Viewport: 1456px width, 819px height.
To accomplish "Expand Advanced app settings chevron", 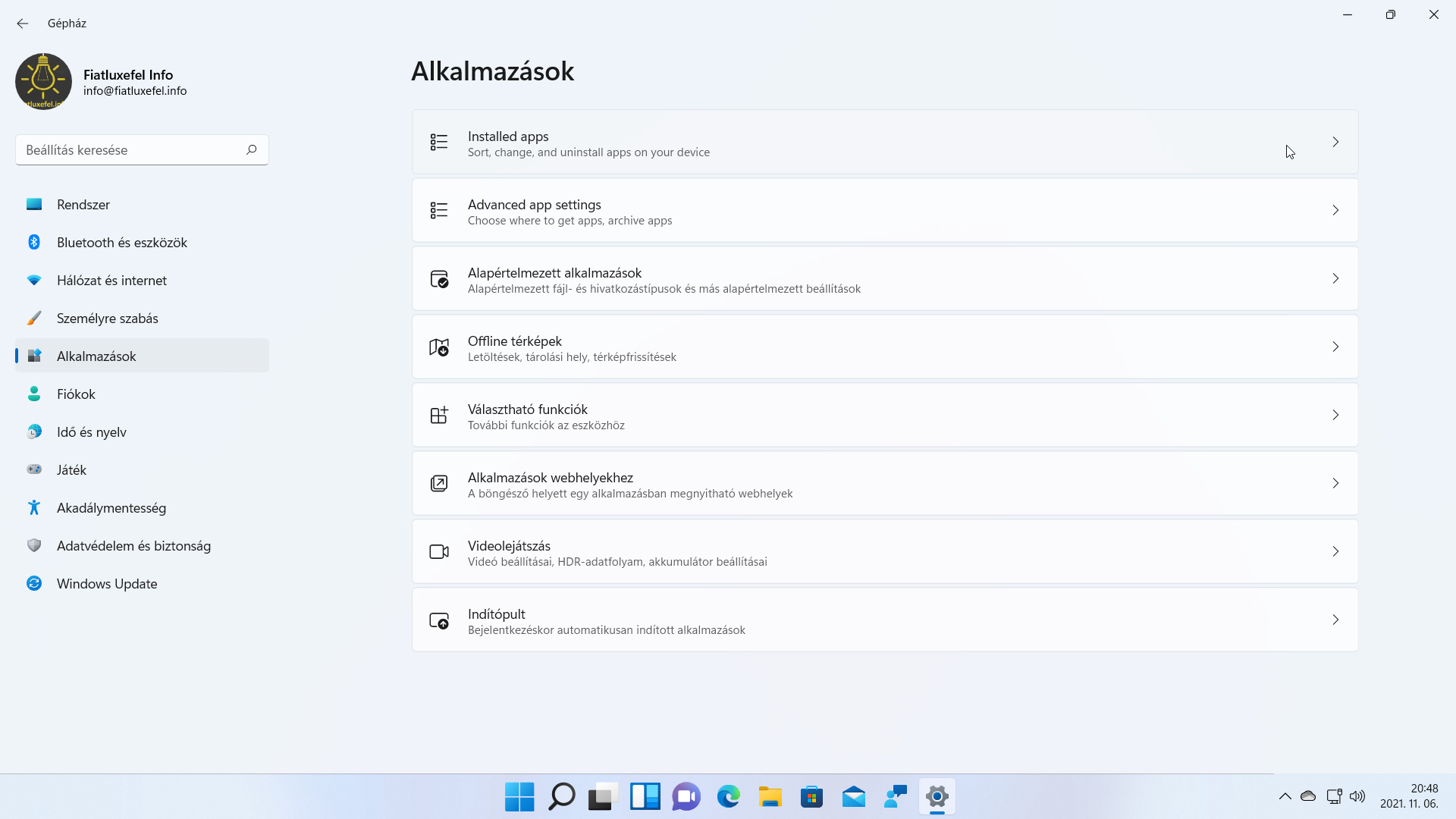I will (x=1335, y=210).
